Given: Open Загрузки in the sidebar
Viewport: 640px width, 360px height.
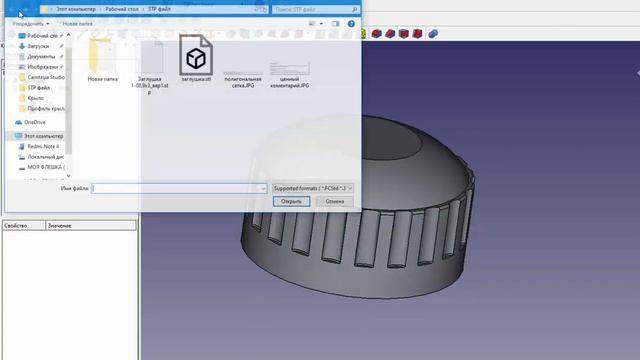Looking at the screenshot, I should tap(38, 46).
